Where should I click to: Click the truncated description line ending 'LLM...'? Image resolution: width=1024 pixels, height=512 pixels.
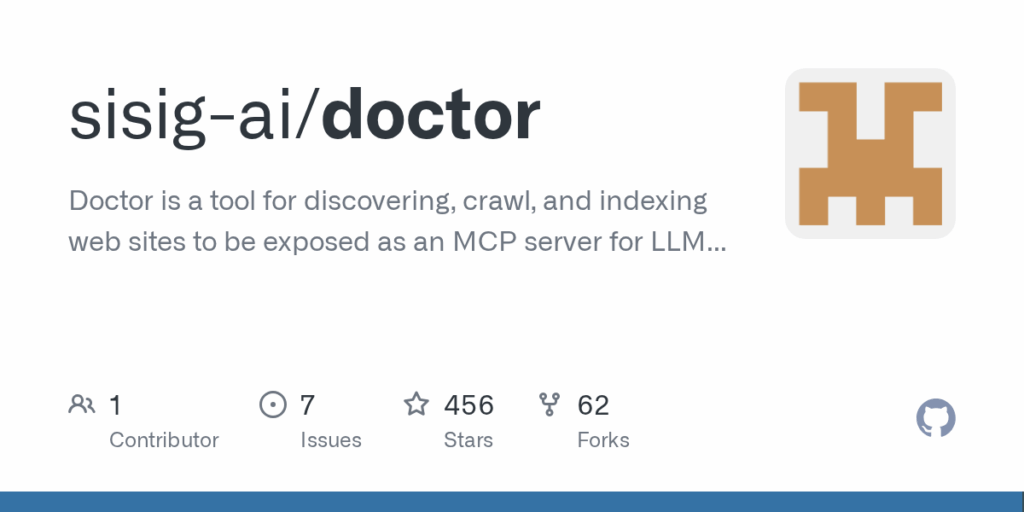point(397,242)
